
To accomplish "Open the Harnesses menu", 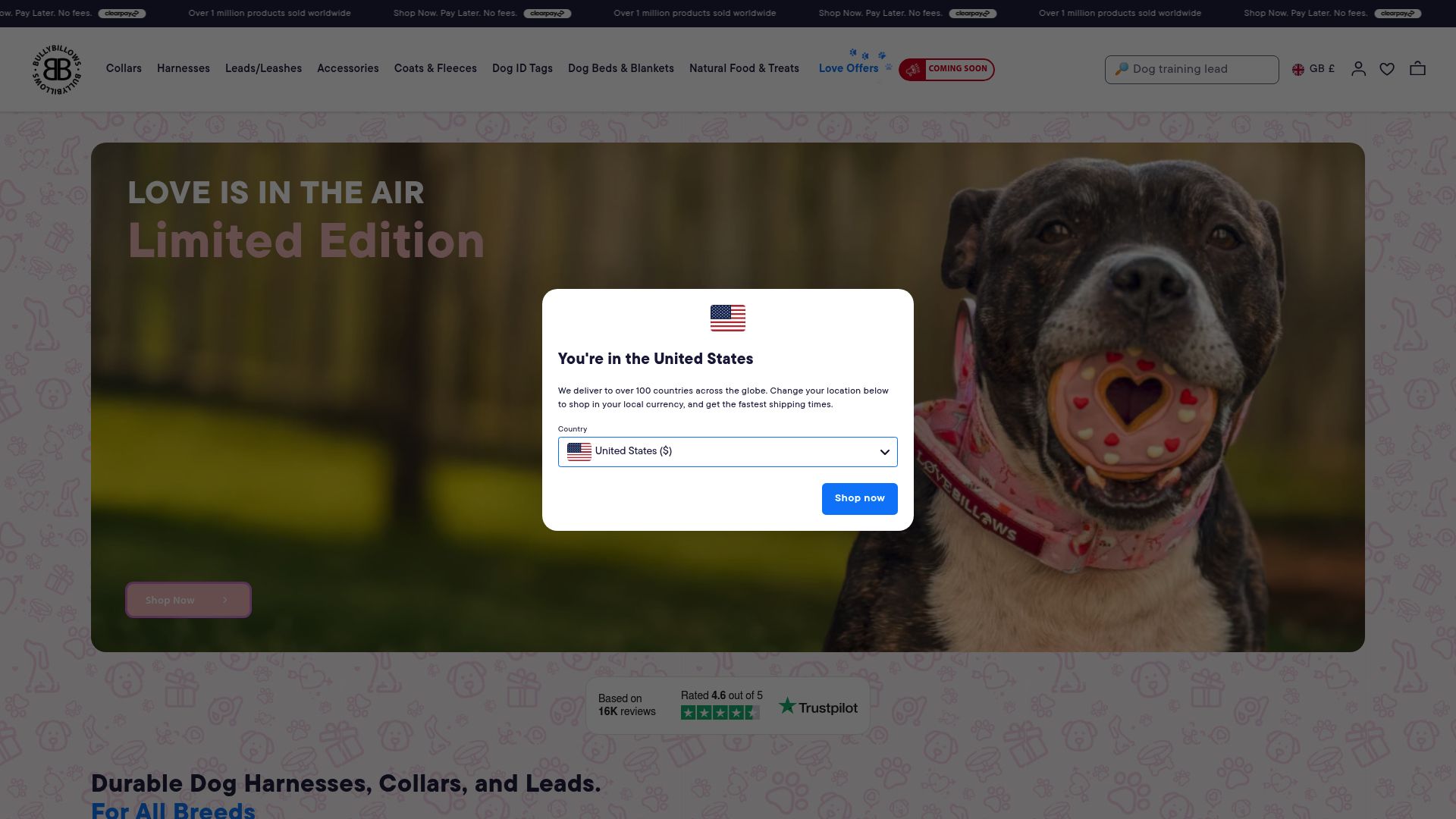I will (184, 68).
